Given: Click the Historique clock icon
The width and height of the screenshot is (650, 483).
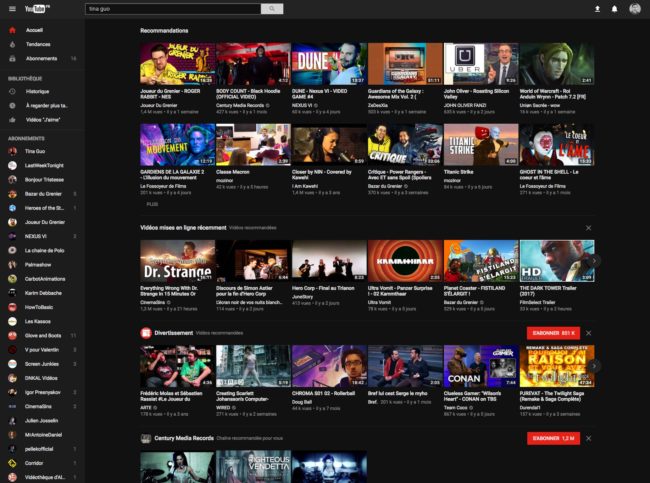Looking at the screenshot, I should click(x=12, y=91).
